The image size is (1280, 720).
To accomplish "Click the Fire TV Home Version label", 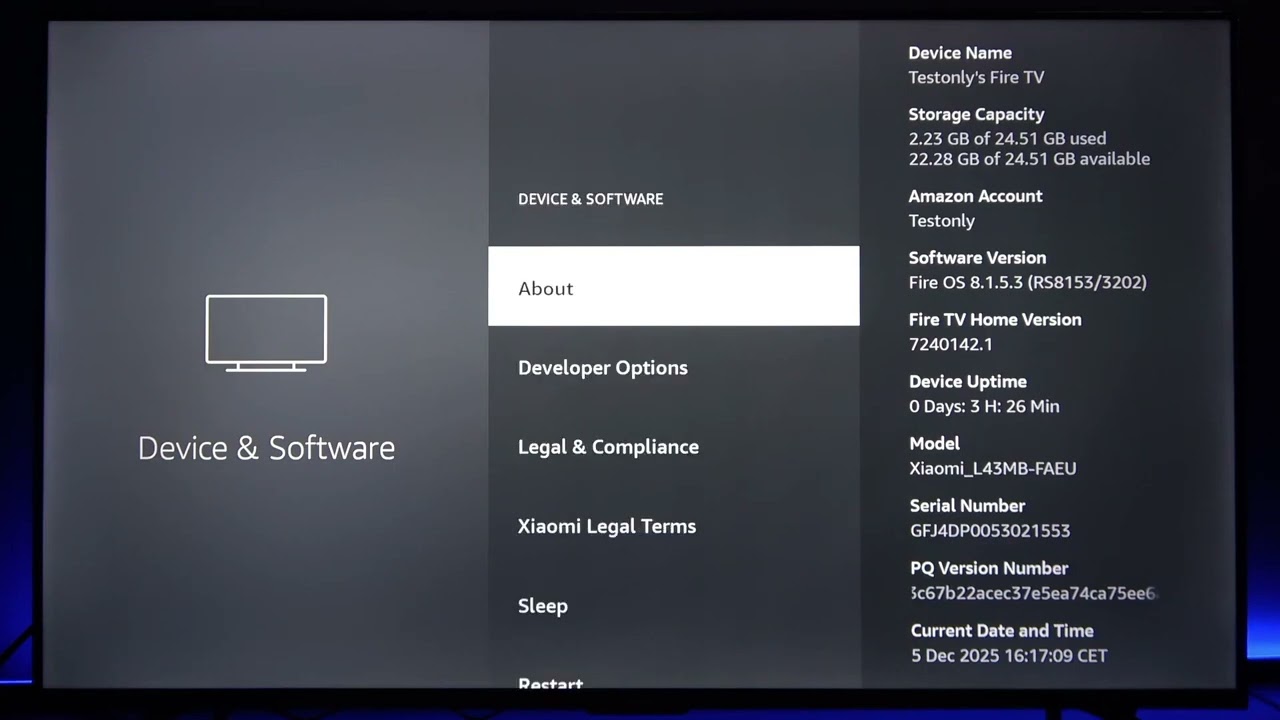I will tap(995, 320).
